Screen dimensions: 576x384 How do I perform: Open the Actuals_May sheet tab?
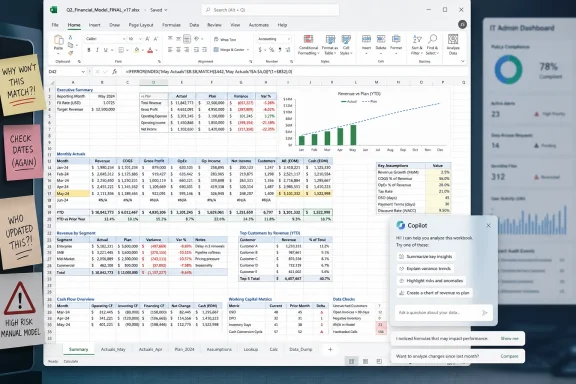point(113,349)
